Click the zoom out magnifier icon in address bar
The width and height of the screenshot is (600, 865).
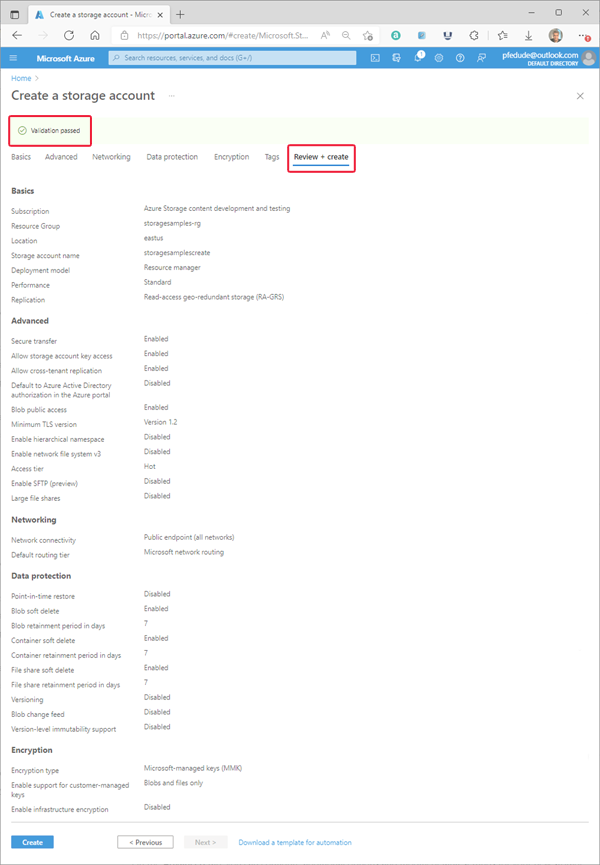[346, 35]
